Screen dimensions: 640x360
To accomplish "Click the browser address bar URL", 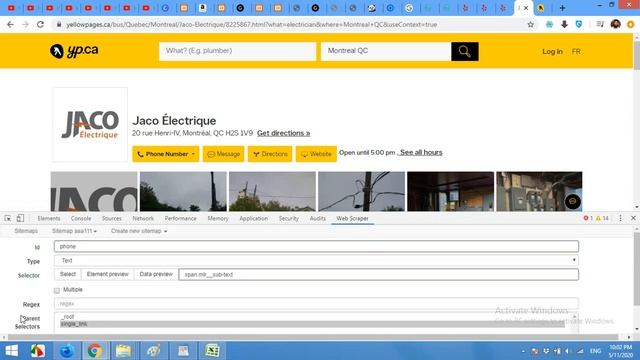I will pyautogui.click(x=251, y=24).
